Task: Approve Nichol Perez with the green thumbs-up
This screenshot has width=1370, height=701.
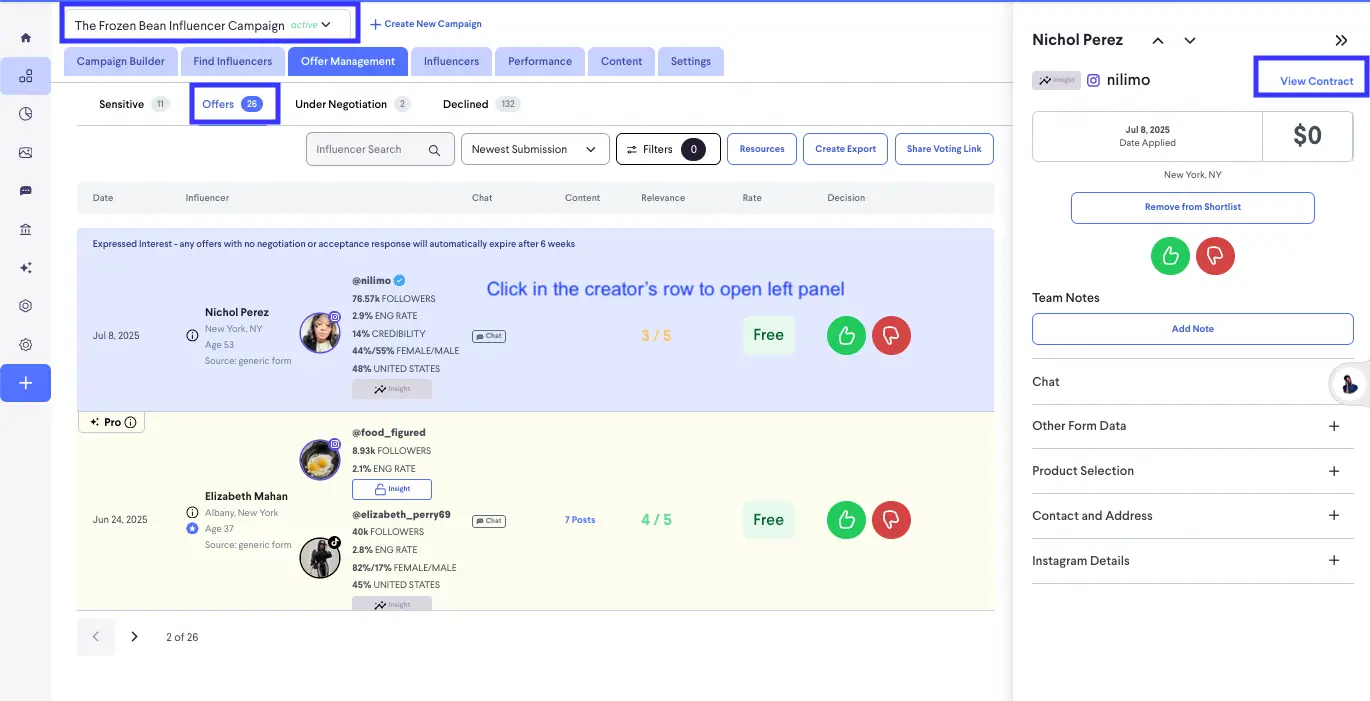Action: (845, 335)
